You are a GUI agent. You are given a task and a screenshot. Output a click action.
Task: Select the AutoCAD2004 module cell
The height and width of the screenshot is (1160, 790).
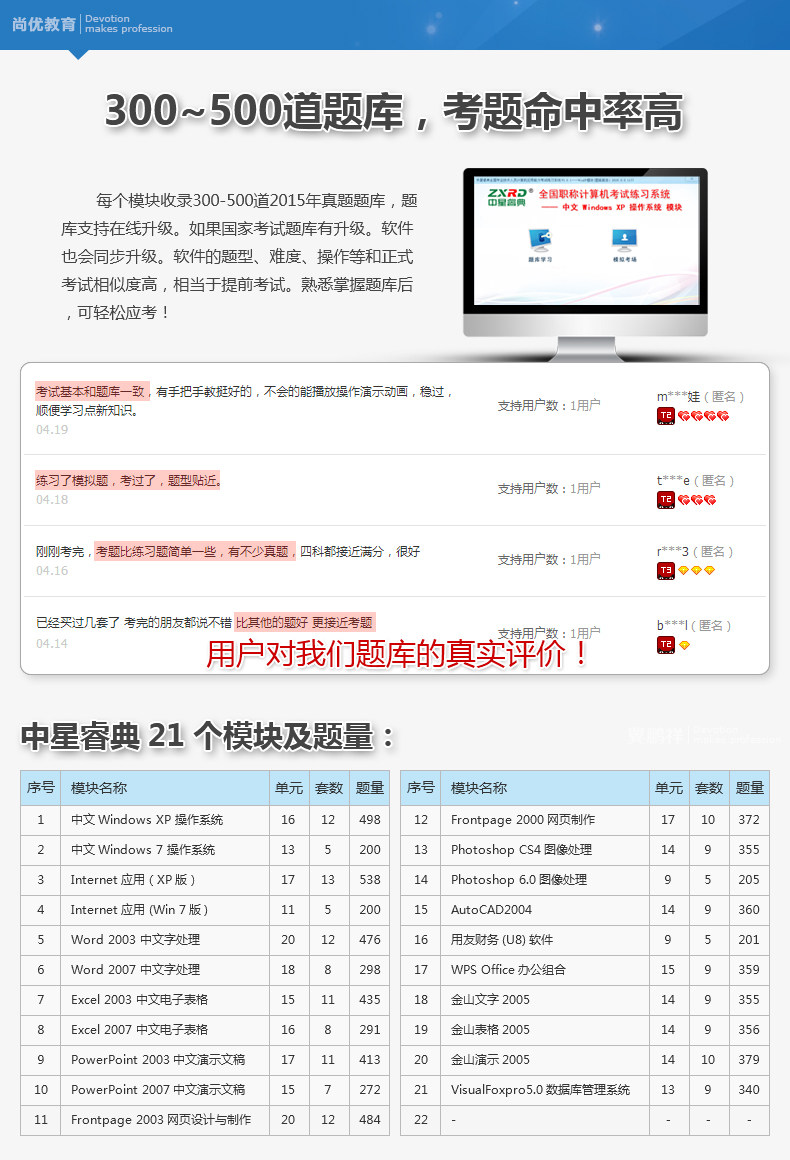[x=545, y=910]
